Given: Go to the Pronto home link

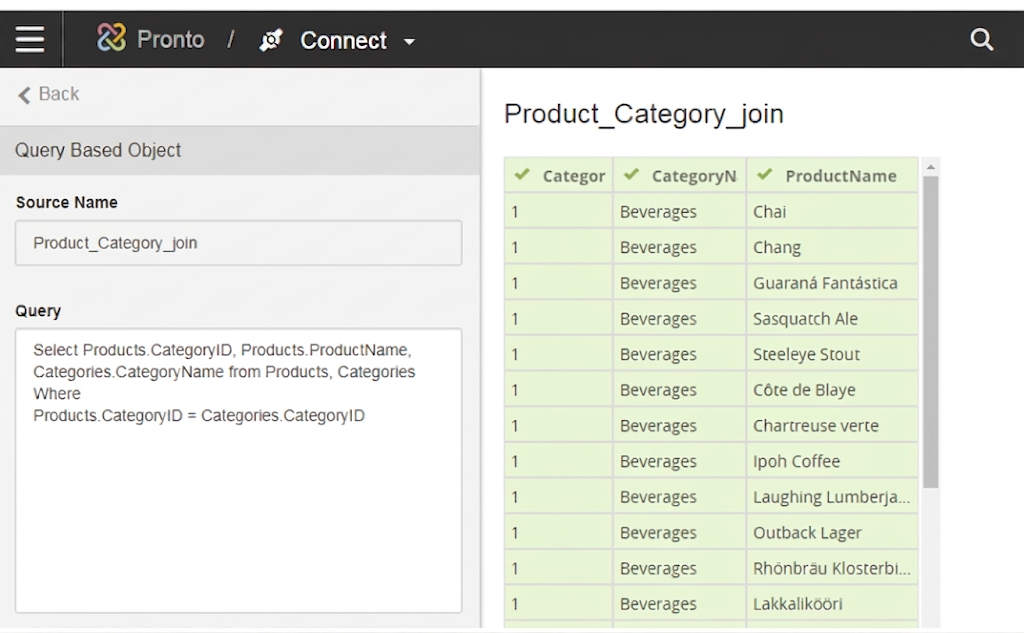Looking at the screenshot, I should (x=170, y=40).
